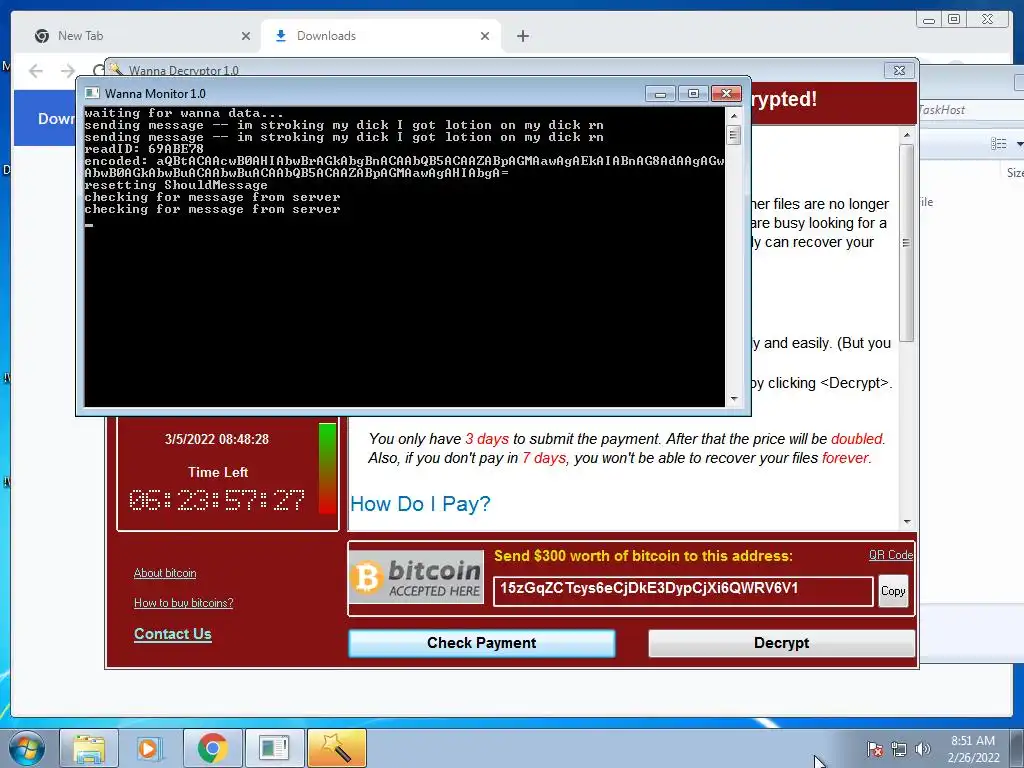Close the Wanna Monitor 1.0 window
Image resolution: width=1024 pixels, height=768 pixels.
coord(726,94)
